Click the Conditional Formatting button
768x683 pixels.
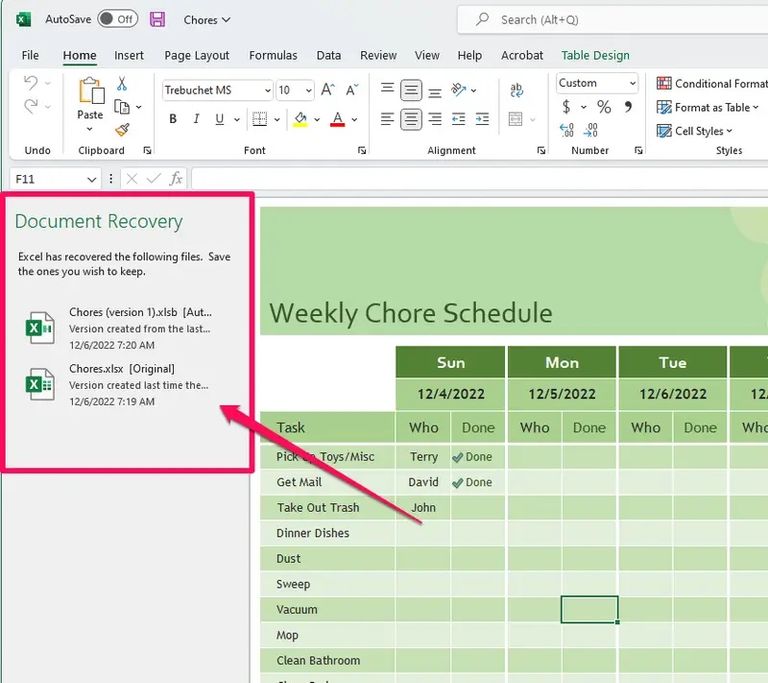click(x=711, y=83)
